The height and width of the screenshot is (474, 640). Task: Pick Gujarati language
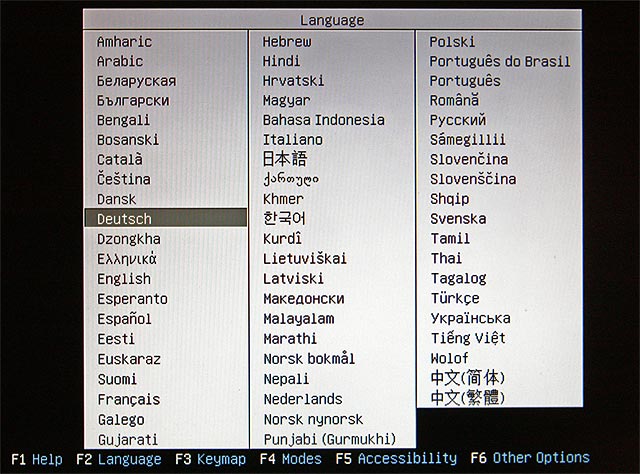click(128, 440)
